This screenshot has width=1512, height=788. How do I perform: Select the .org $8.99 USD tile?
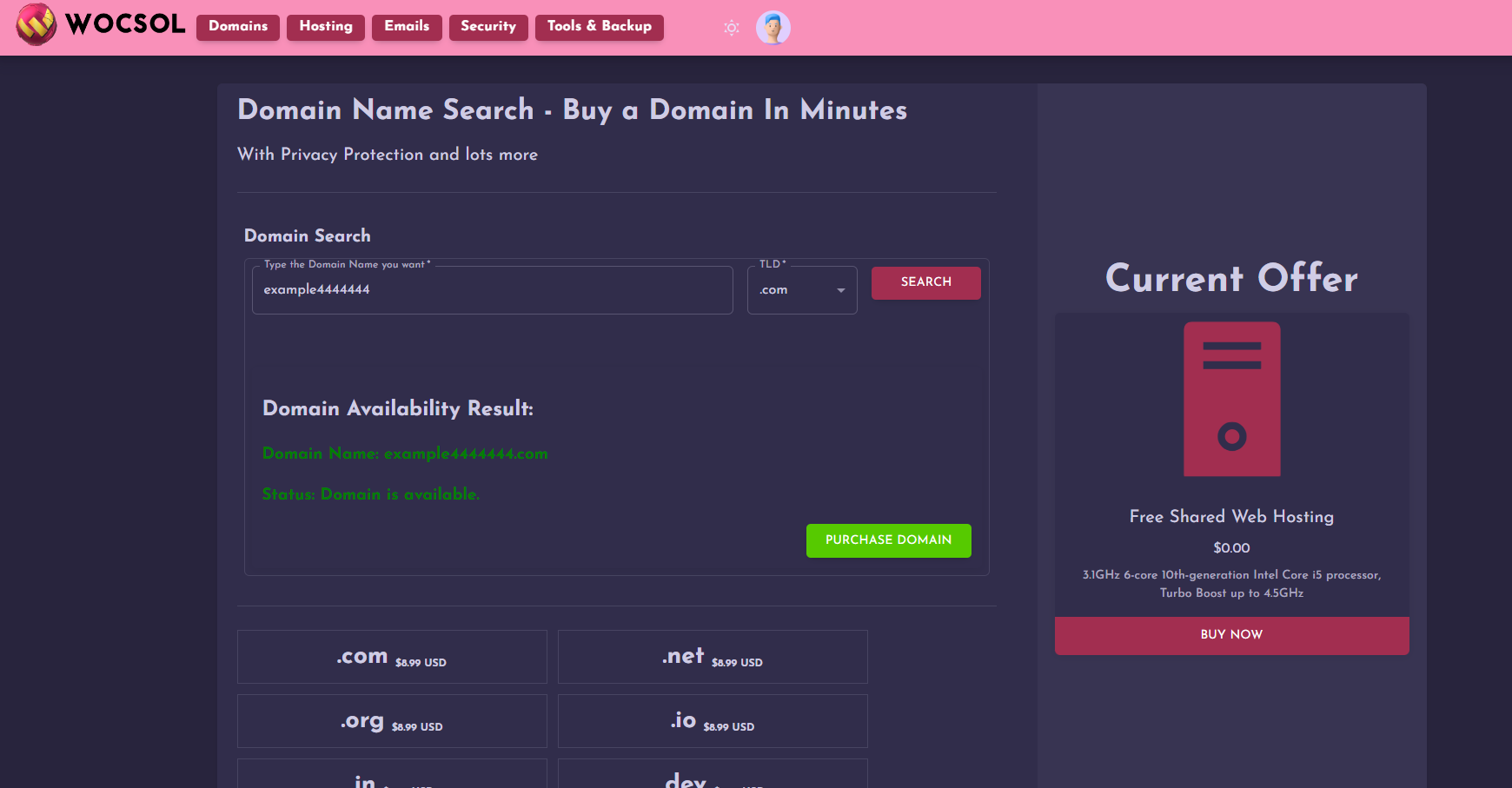[392, 721]
